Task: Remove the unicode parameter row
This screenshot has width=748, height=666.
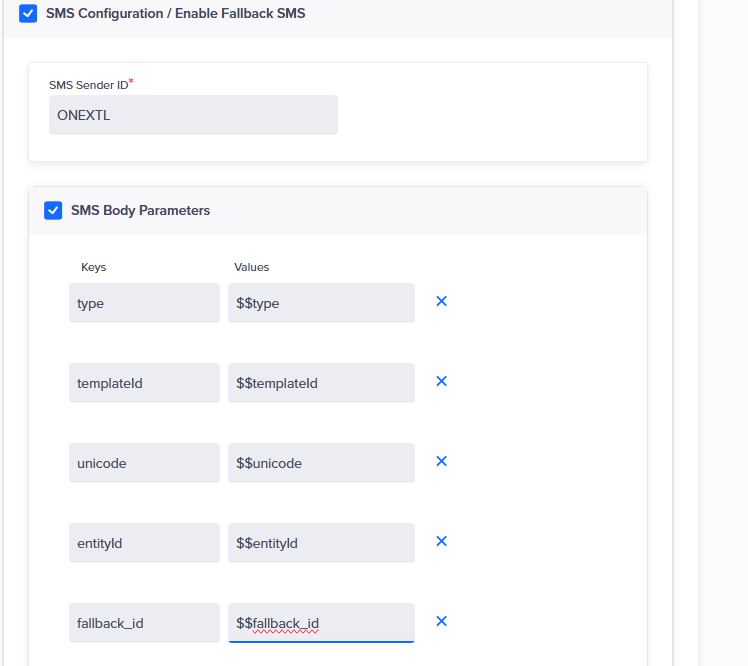Action: click(441, 461)
